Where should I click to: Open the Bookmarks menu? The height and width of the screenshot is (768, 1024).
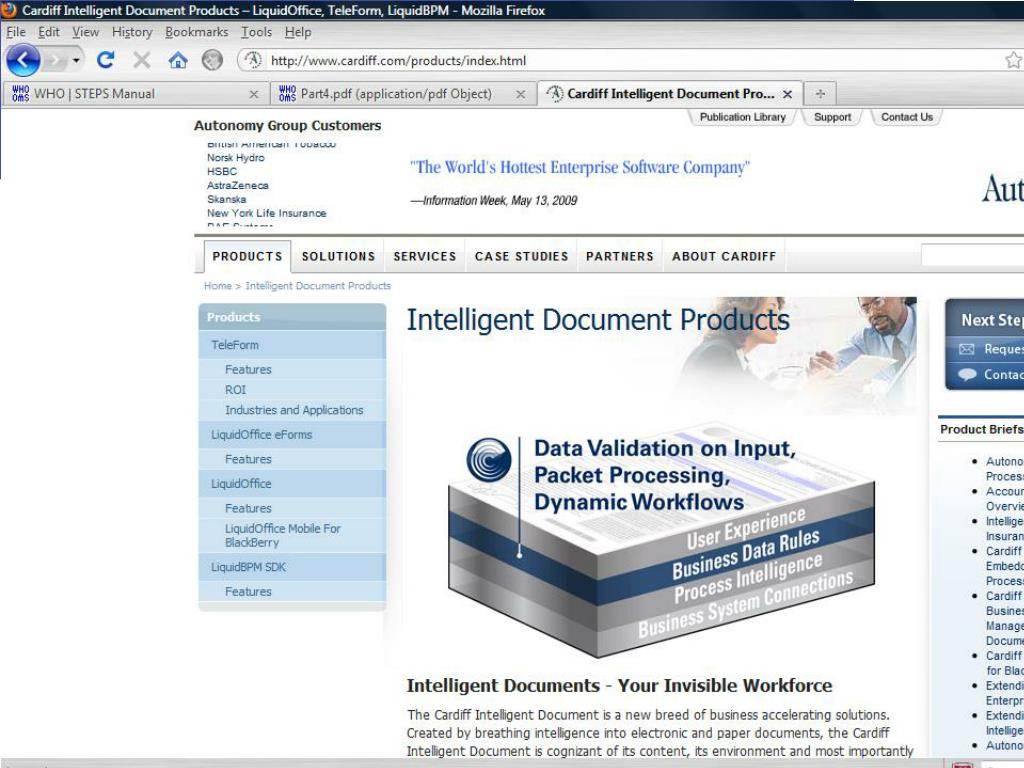tap(197, 32)
